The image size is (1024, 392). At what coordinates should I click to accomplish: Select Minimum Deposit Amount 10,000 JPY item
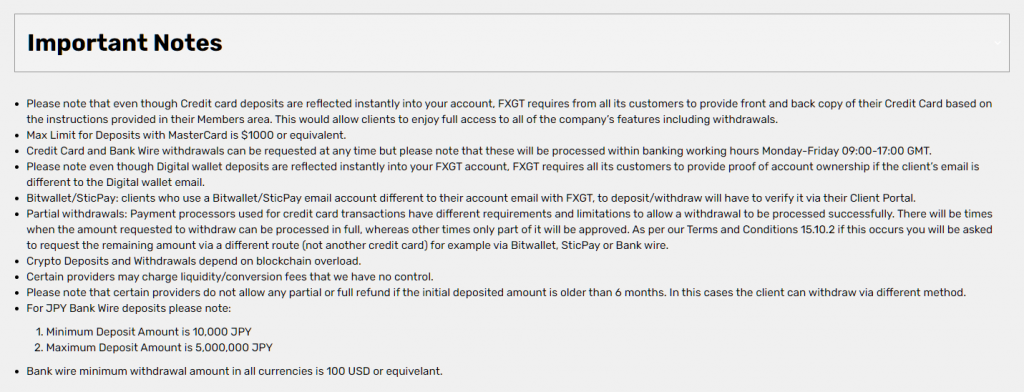[x=144, y=331]
